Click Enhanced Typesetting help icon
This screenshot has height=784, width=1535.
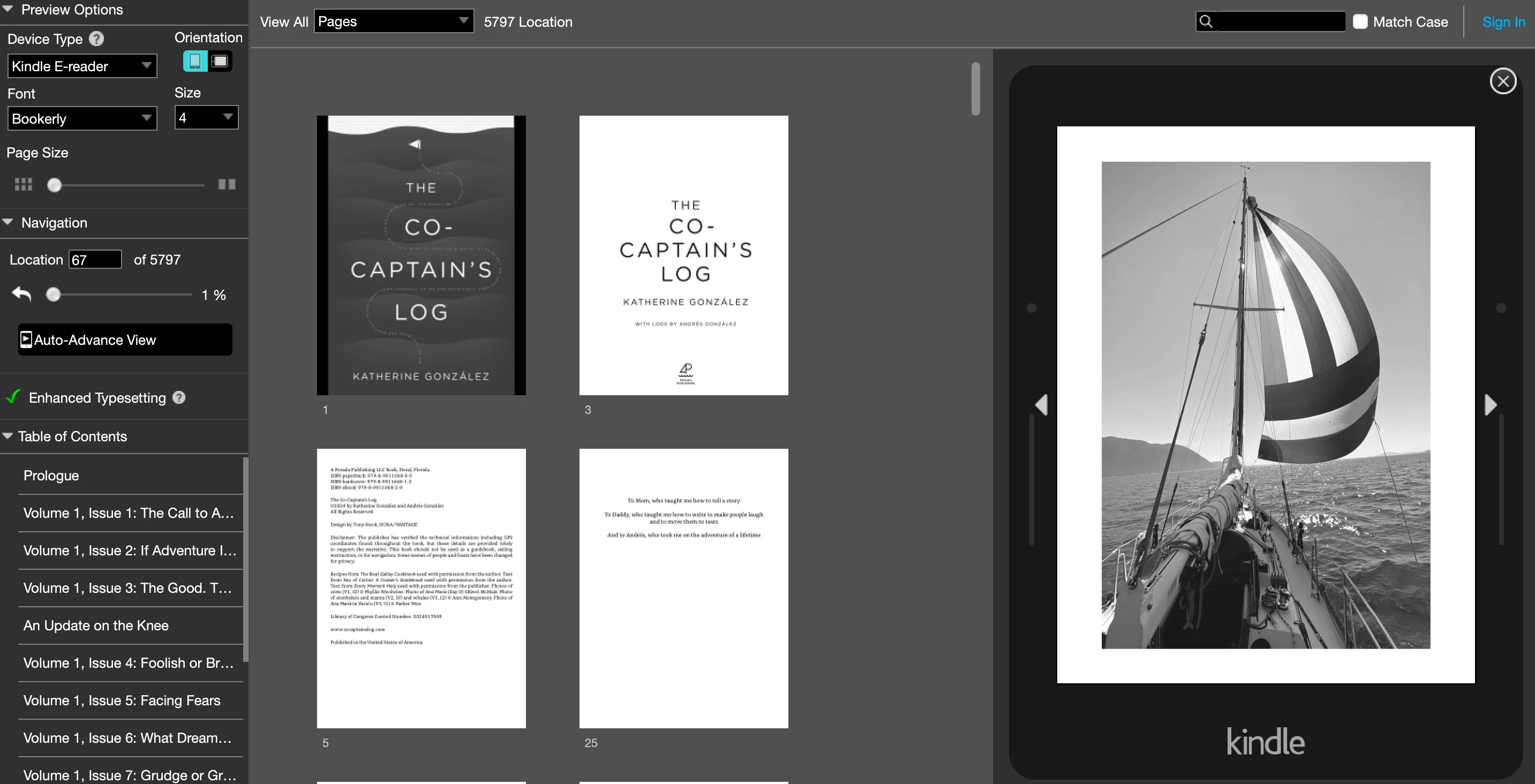[x=179, y=397]
